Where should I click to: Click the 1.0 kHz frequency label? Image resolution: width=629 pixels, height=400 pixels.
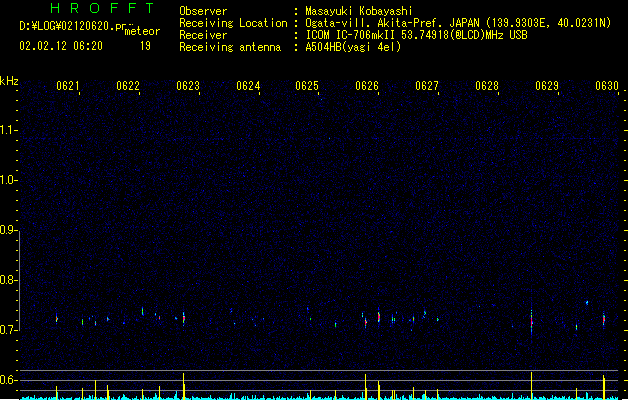pos(8,180)
